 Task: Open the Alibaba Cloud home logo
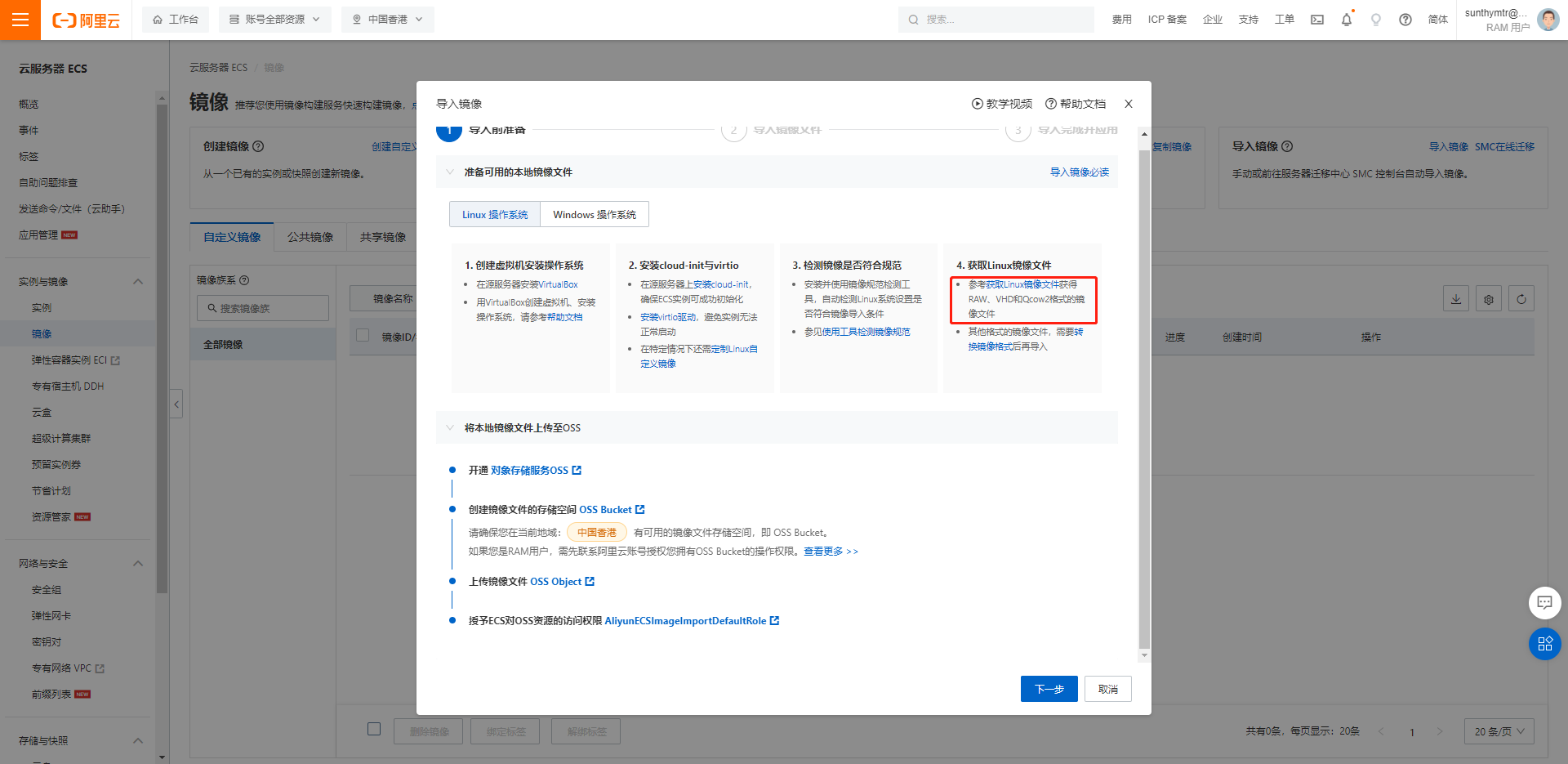[86, 20]
